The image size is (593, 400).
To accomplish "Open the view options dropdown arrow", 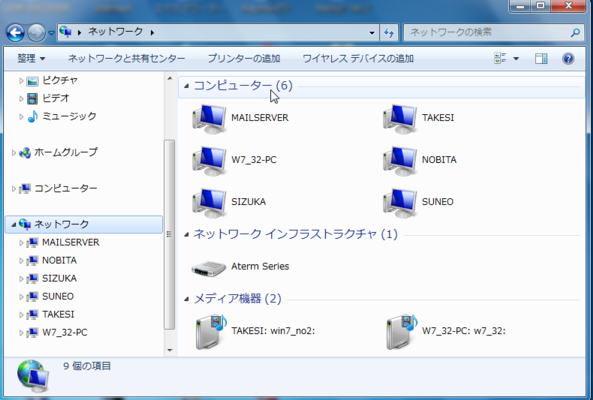I will pos(516,59).
